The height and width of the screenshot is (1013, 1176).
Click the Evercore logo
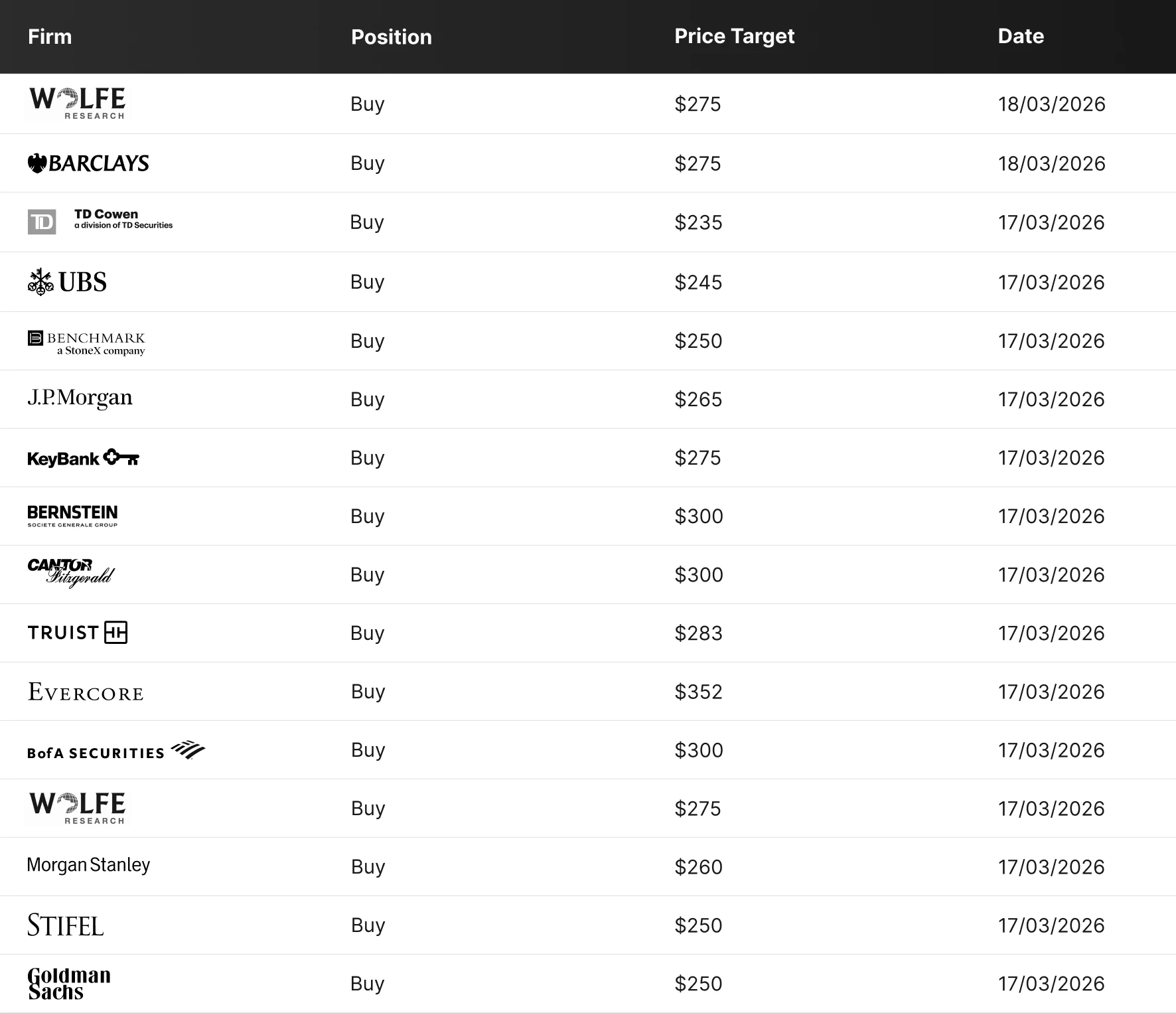[x=86, y=692]
